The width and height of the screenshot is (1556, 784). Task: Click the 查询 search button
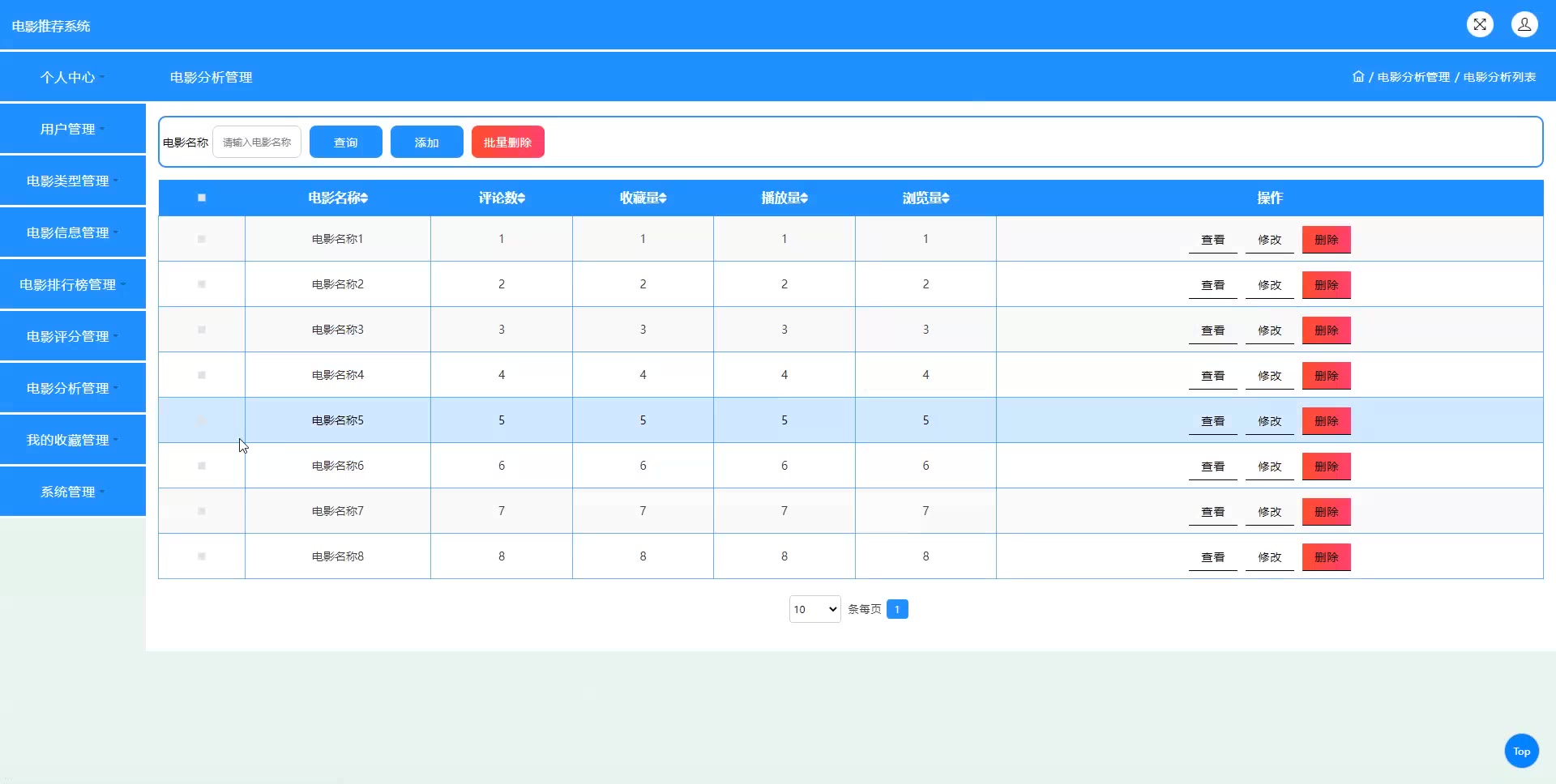(x=346, y=142)
